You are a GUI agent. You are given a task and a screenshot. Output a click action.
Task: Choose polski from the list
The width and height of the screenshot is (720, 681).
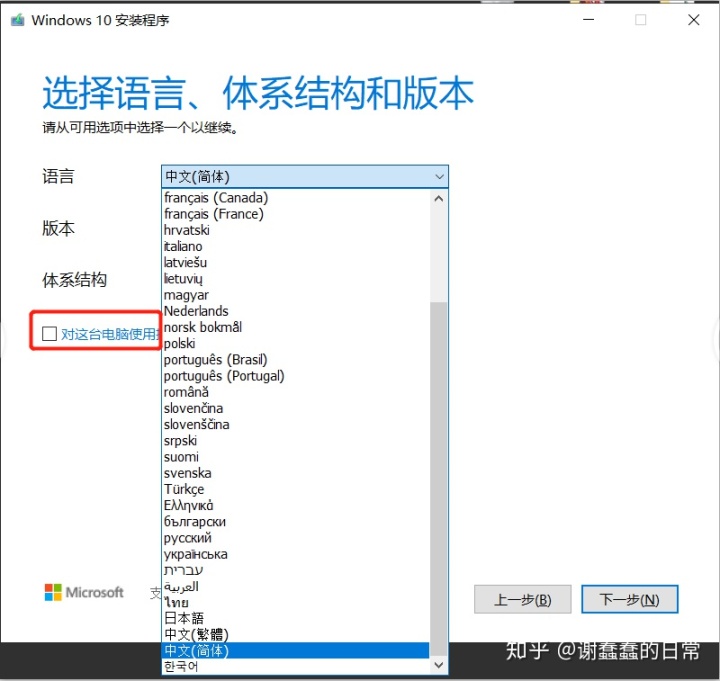296,343
